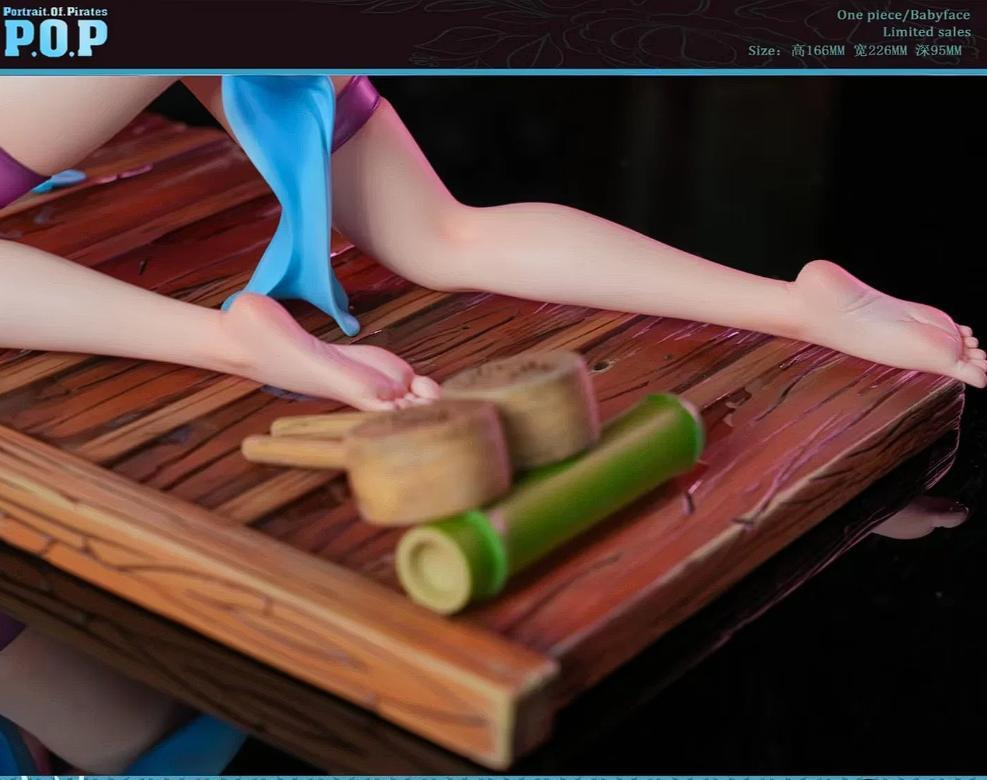Click the 'Portrait.Of.Pirates' heading text

55,11
